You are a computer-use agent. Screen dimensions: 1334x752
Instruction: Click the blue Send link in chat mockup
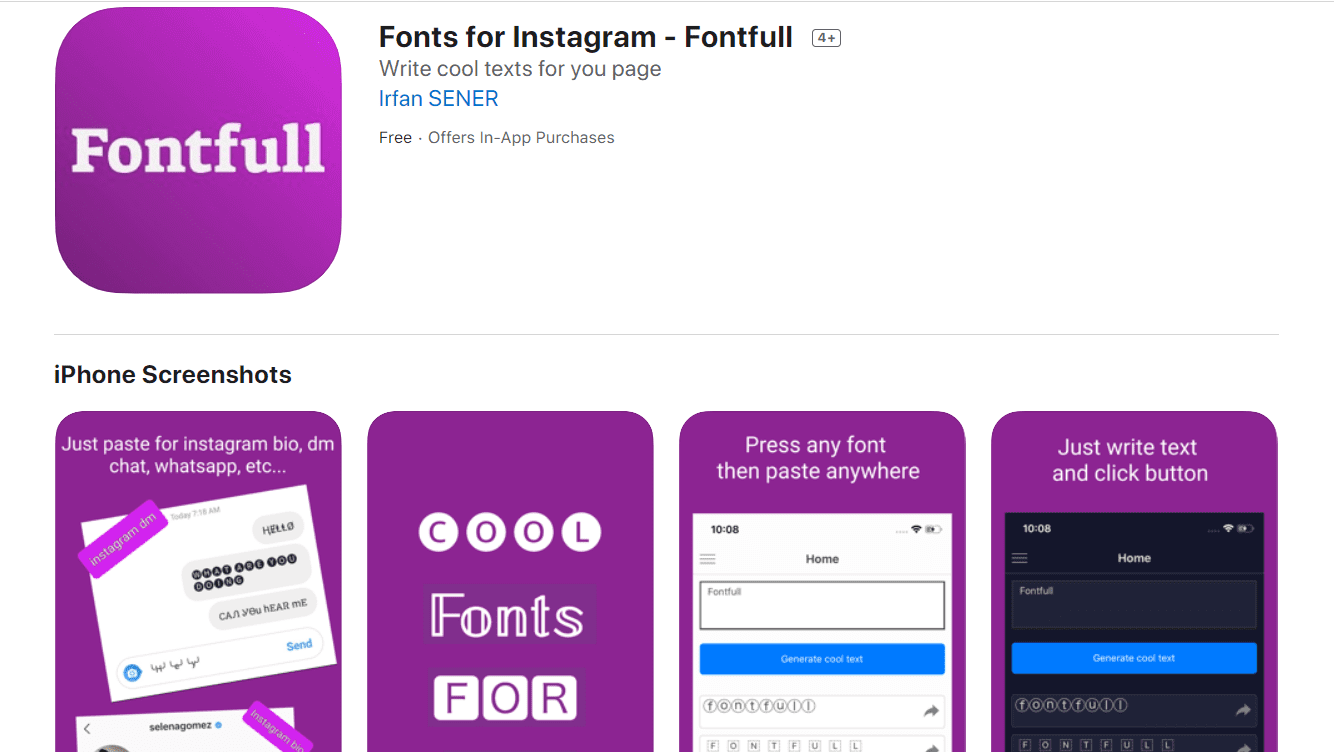pyautogui.click(x=299, y=645)
